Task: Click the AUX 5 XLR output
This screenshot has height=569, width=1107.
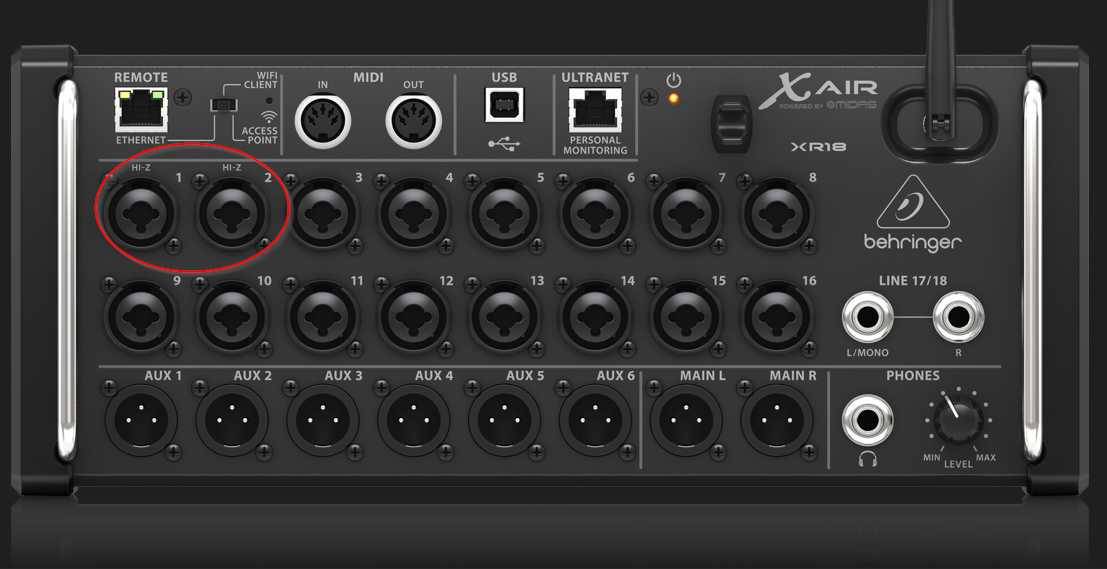Action: pyautogui.click(x=504, y=420)
